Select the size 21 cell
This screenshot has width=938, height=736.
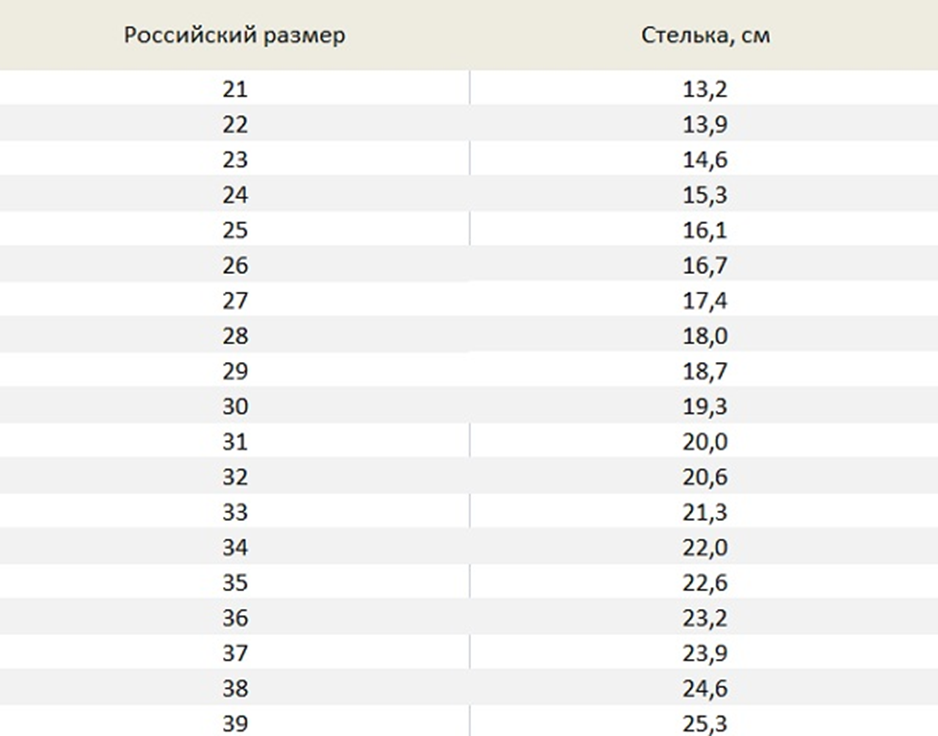pyautogui.click(x=234, y=89)
